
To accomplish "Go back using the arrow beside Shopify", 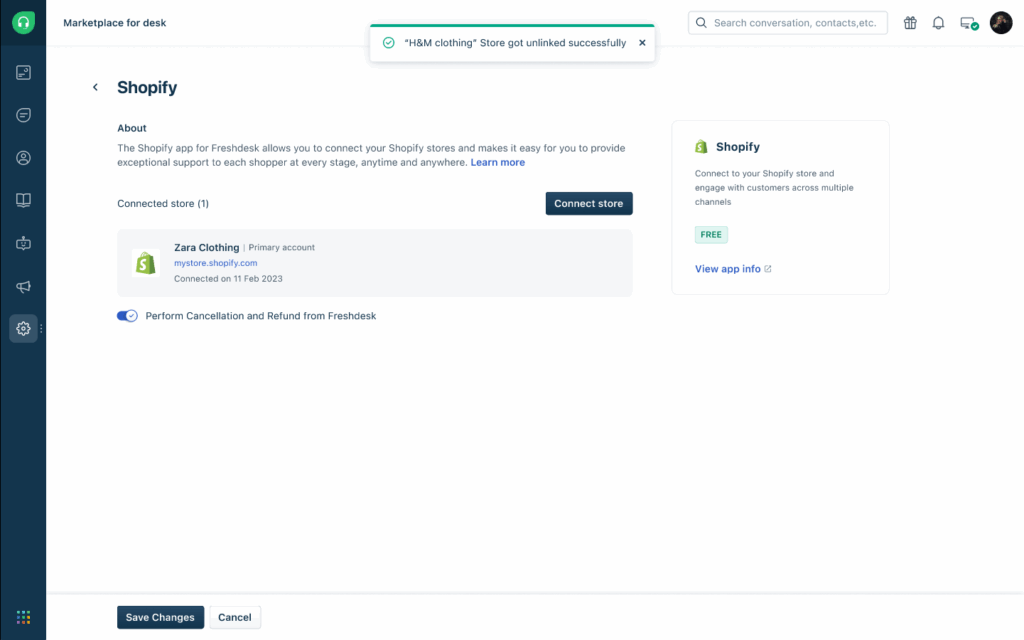I will point(96,88).
